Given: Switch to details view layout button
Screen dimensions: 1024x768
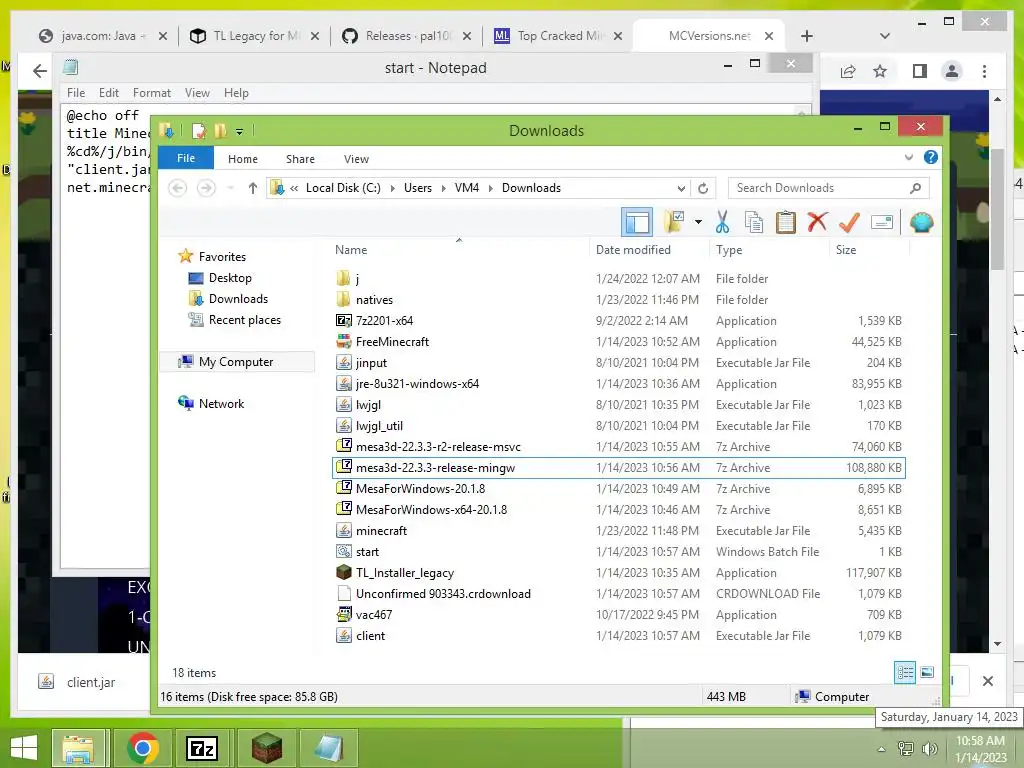Looking at the screenshot, I should pyautogui.click(x=905, y=672).
